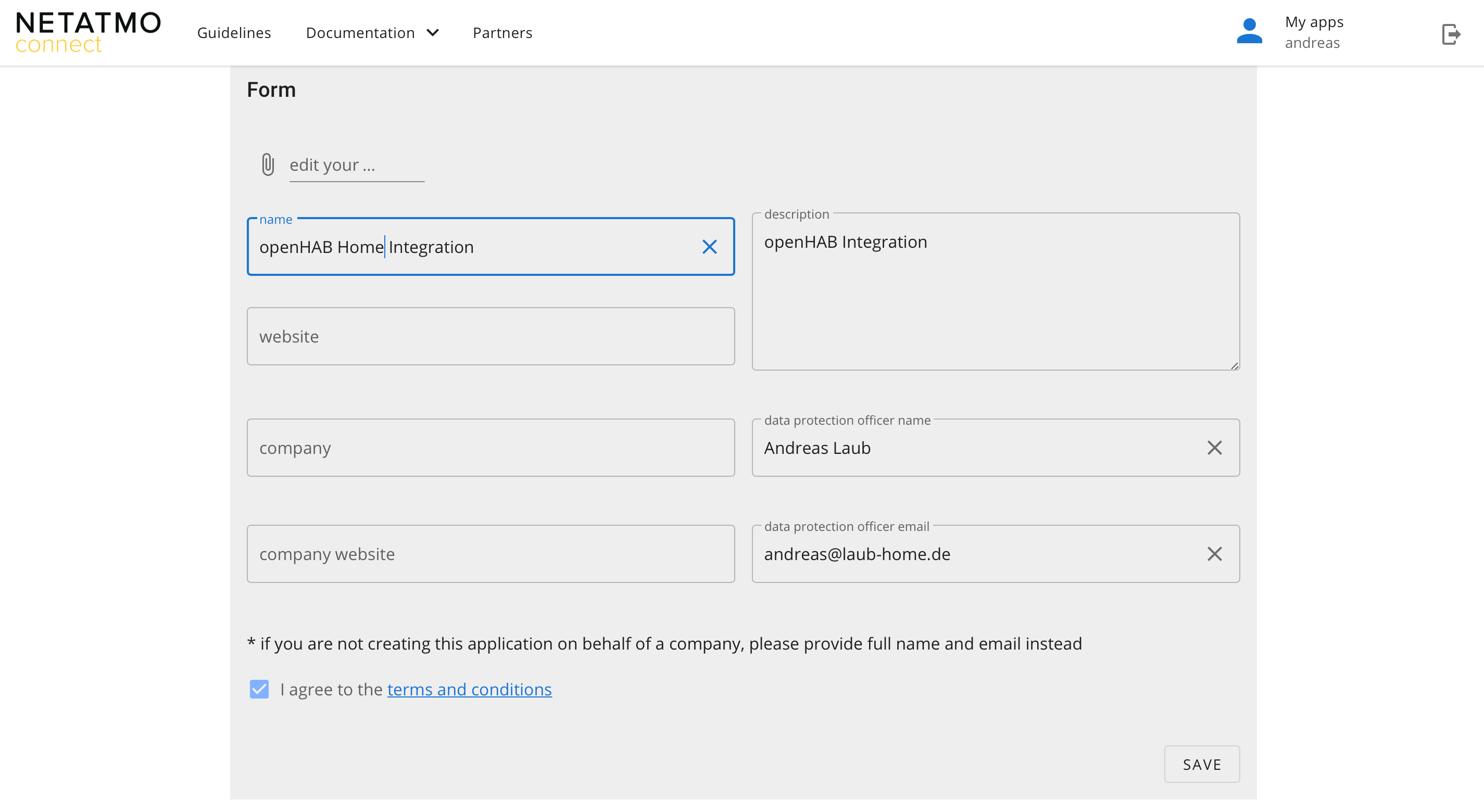Focus the company input field
The height and width of the screenshot is (812, 1484).
click(491, 448)
